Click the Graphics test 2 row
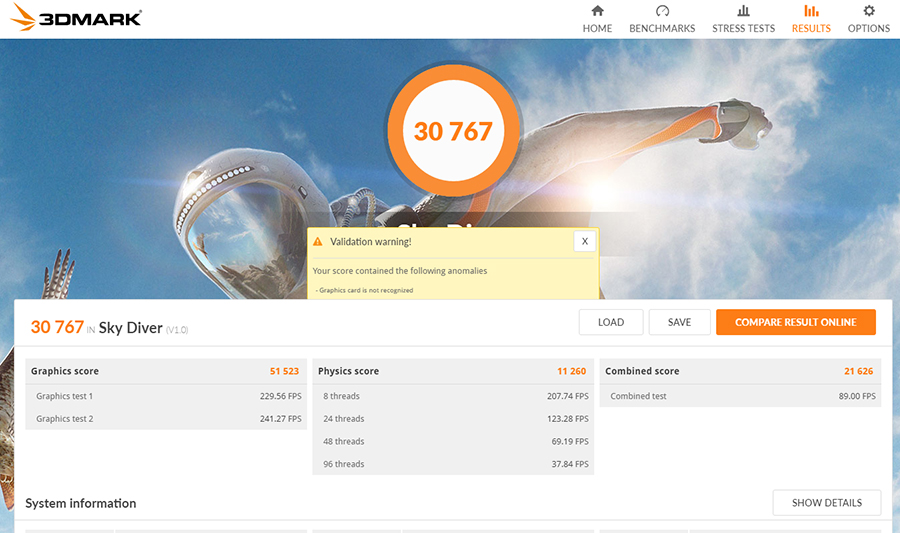The height and width of the screenshot is (533, 900). point(166,419)
